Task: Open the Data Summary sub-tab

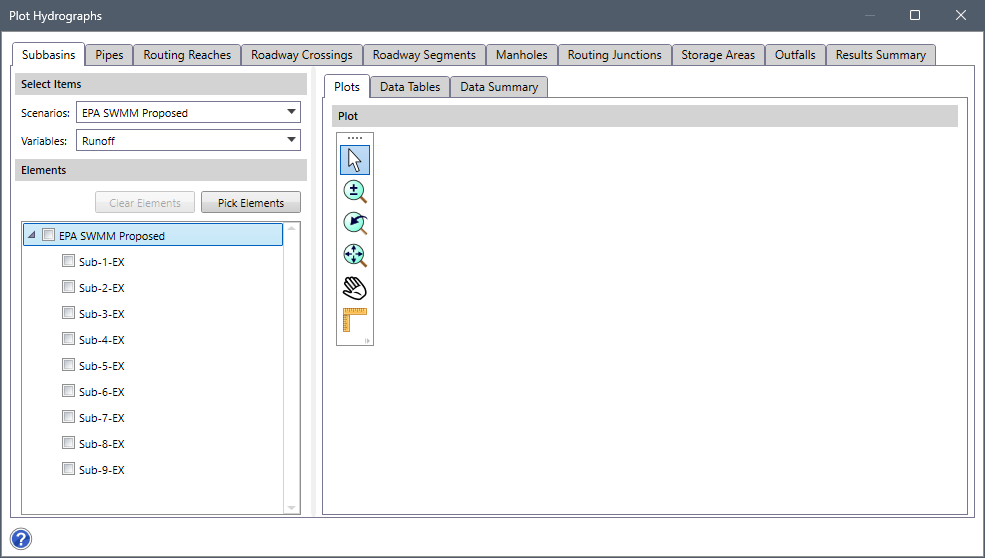Action: click(499, 87)
